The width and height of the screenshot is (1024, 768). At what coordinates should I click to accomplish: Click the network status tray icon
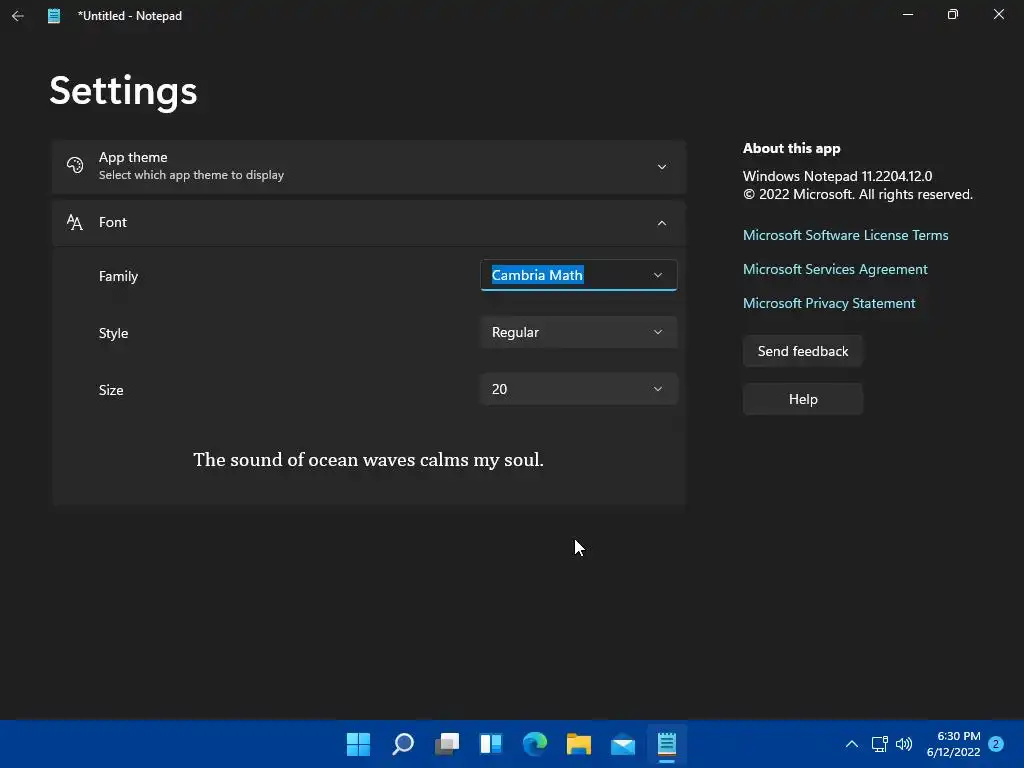click(880, 744)
